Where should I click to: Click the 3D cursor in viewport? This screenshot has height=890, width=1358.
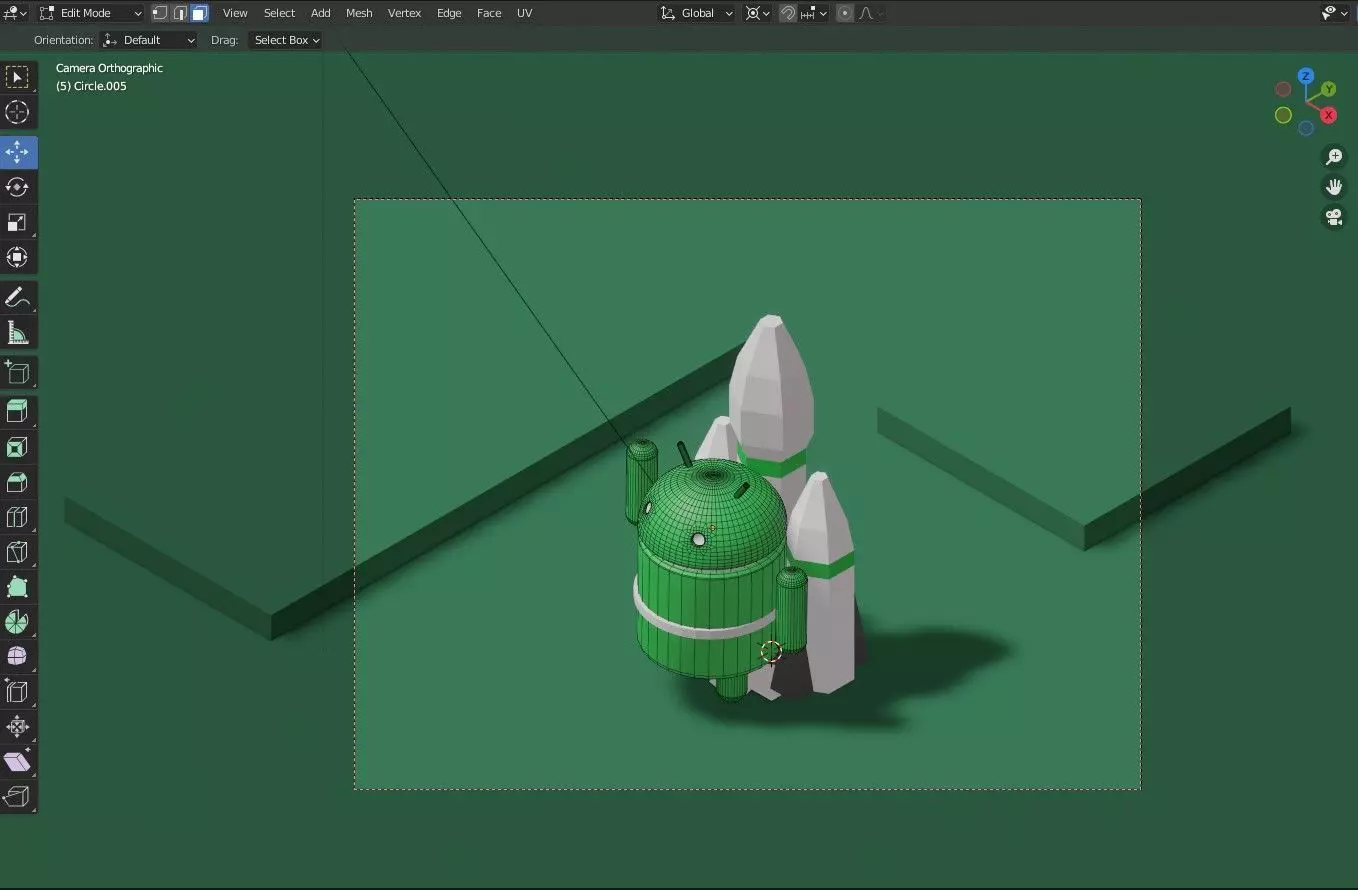click(x=770, y=652)
